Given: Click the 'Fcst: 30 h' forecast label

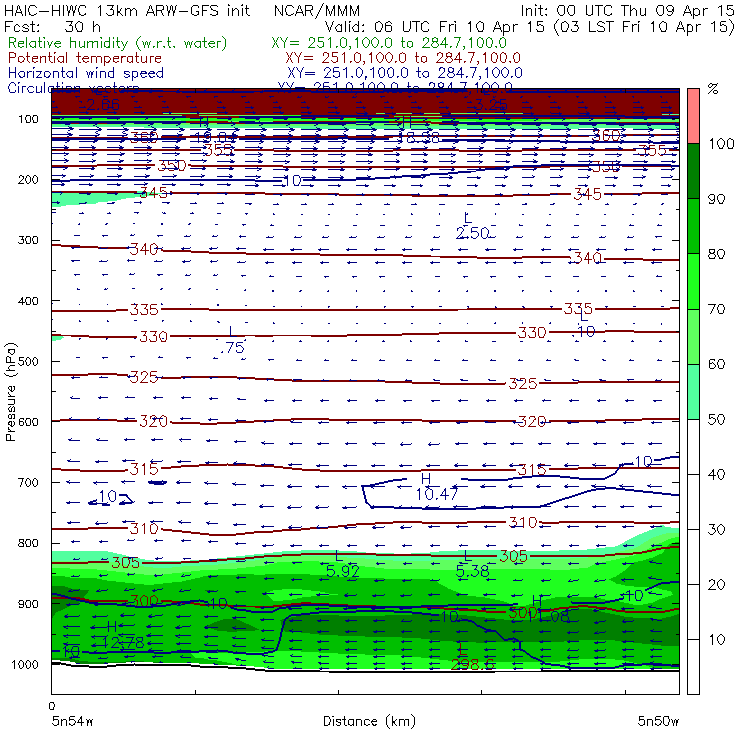Looking at the screenshot, I should click(x=52, y=26).
